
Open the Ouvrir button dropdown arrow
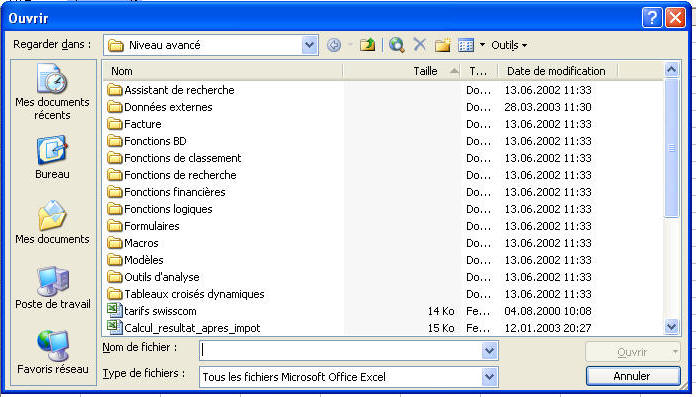click(x=675, y=352)
